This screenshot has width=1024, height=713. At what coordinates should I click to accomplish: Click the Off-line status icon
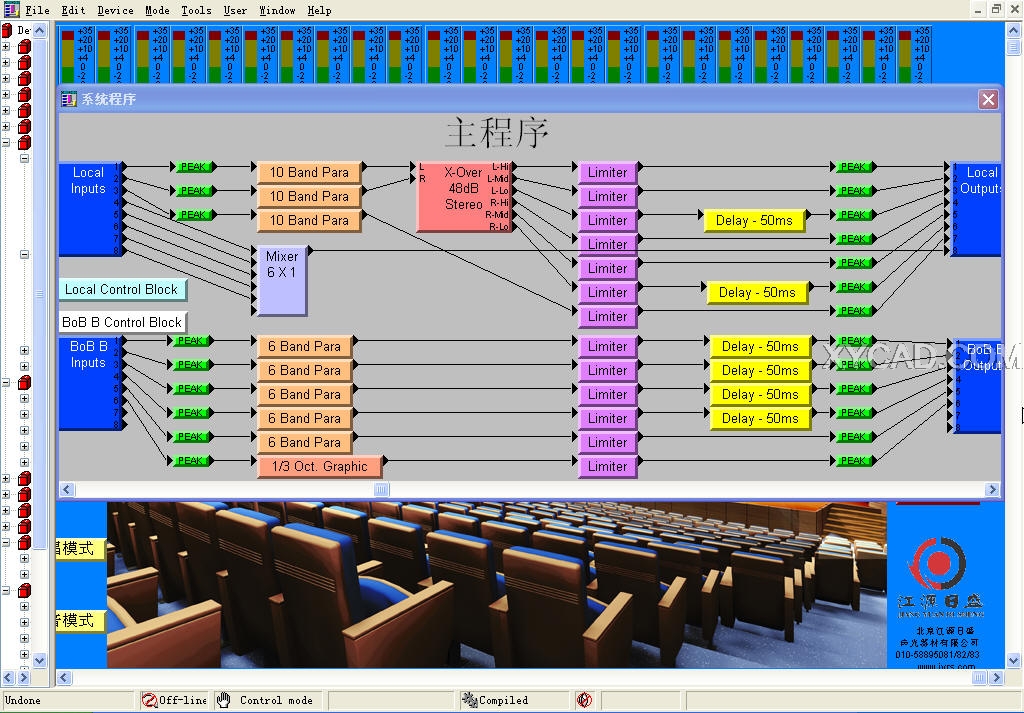(x=149, y=700)
